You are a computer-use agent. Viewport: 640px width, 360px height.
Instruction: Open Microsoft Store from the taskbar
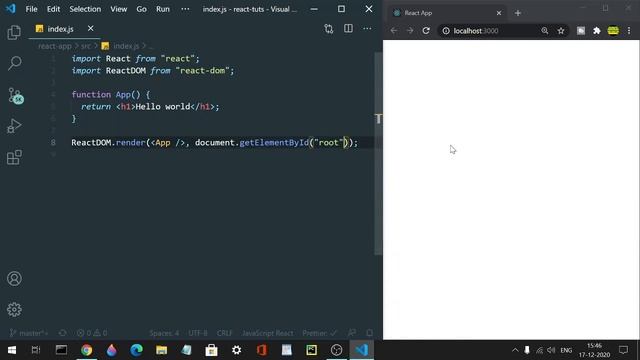pyautogui.click(x=211, y=350)
